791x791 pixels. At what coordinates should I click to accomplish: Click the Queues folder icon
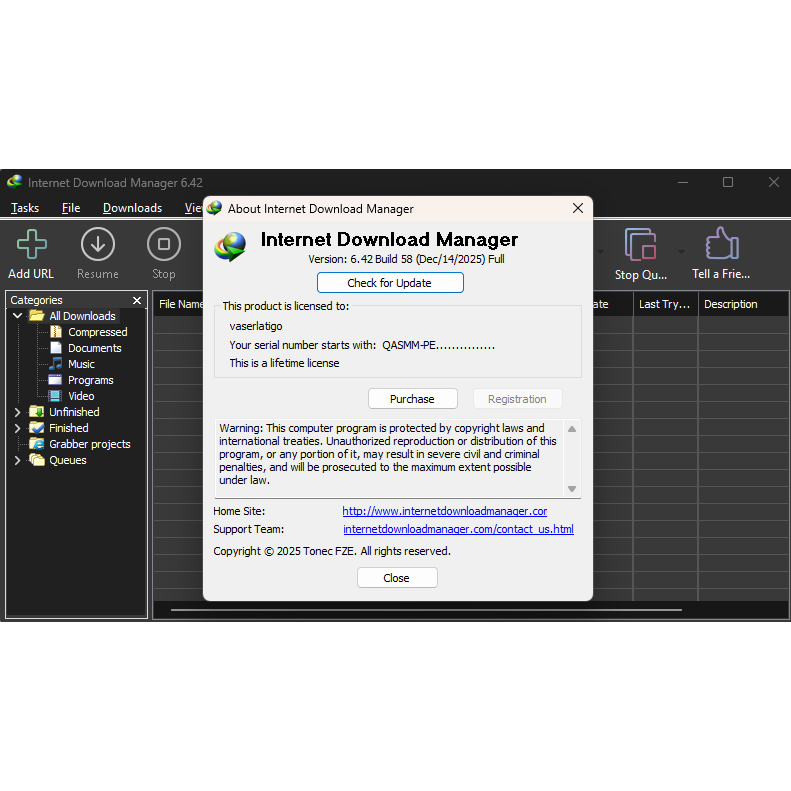pos(36,460)
